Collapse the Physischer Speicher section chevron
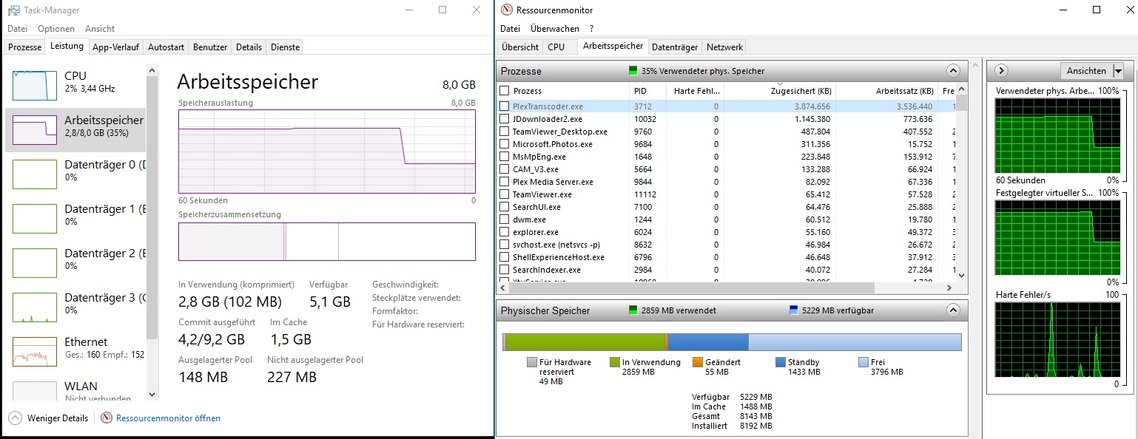The height and width of the screenshot is (439, 1138). pyautogui.click(x=953, y=310)
